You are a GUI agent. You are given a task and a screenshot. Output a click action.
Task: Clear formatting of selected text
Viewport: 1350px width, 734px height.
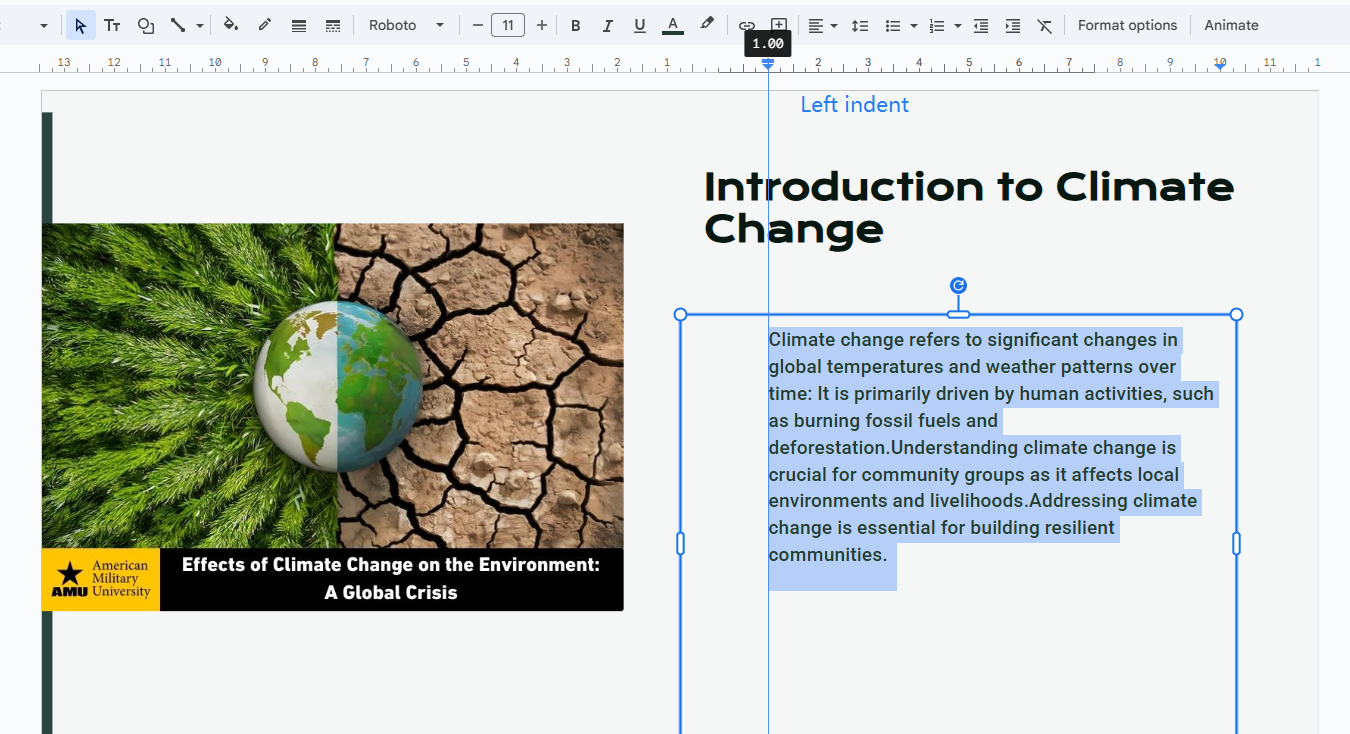1045,25
